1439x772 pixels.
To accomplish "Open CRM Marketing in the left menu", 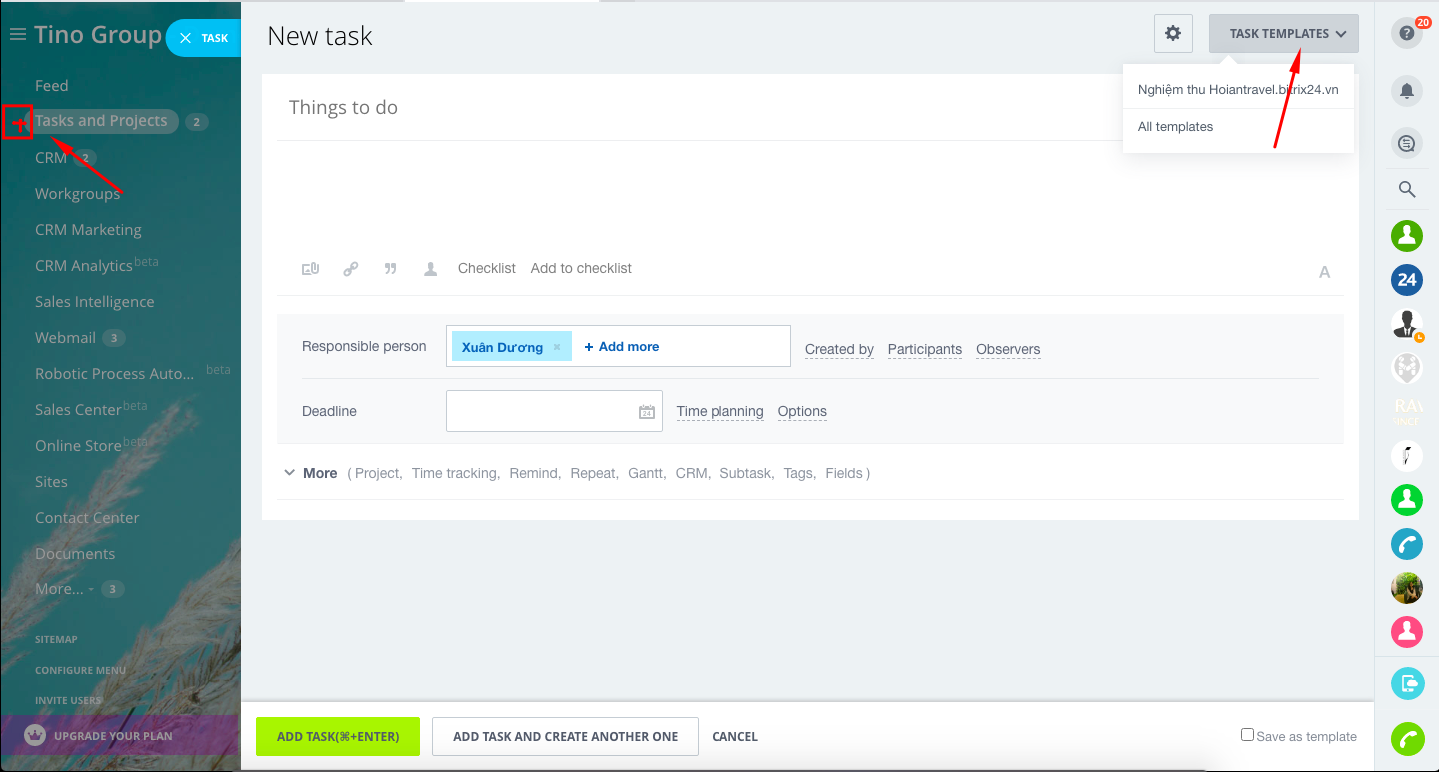I will 88,230.
